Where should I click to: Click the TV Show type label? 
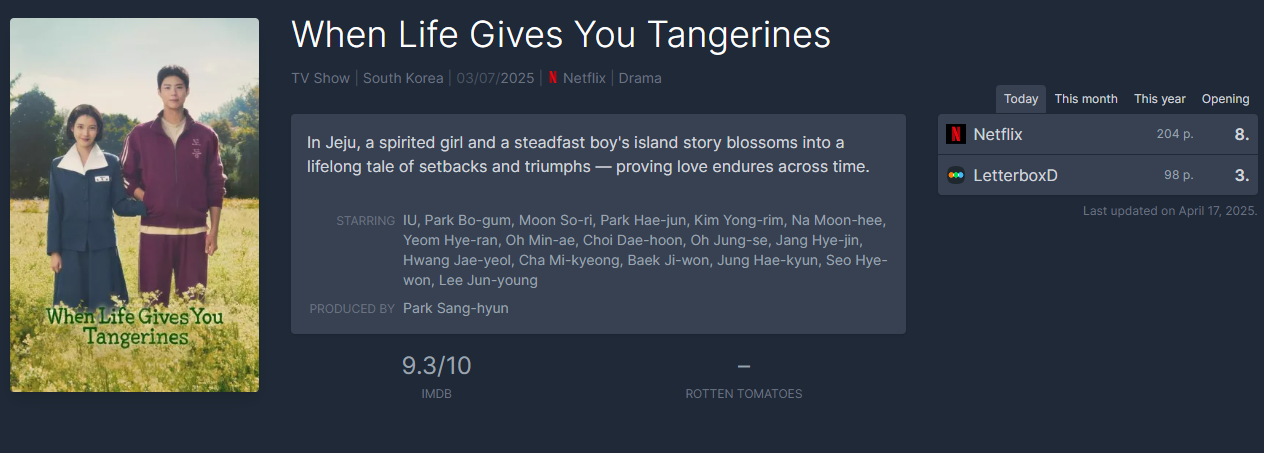pyautogui.click(x=321, y=78)
